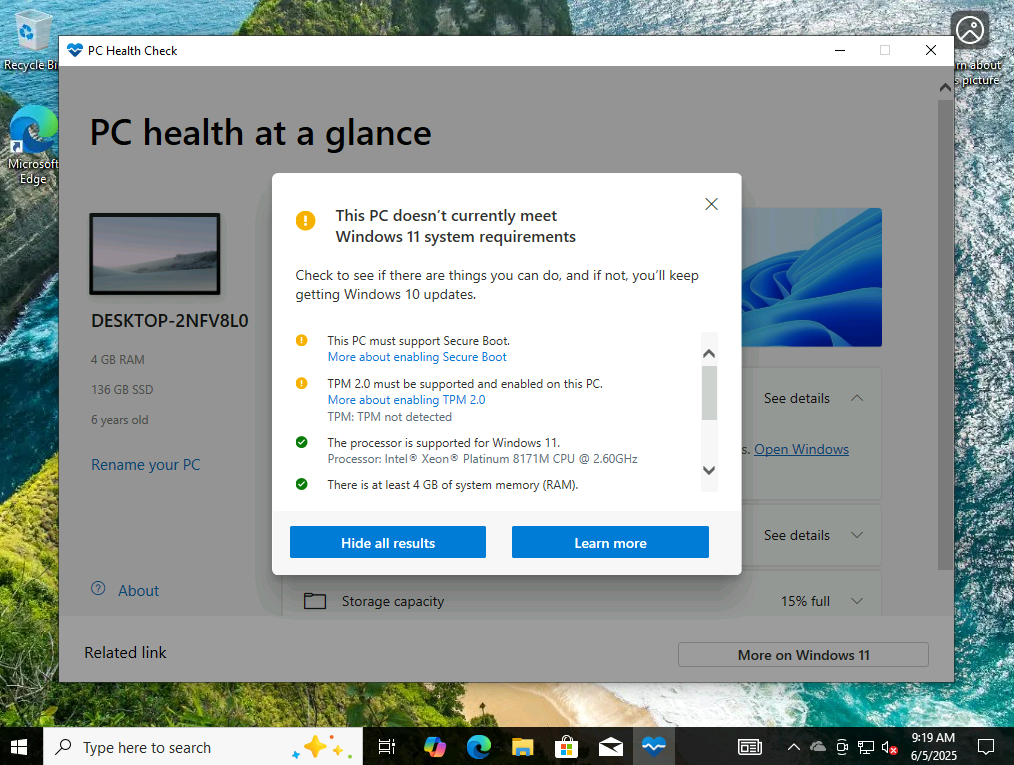Click the PC desktop thumbnail image
Viewport: 1014px width, 765px height.
click(x=155, y=253)
